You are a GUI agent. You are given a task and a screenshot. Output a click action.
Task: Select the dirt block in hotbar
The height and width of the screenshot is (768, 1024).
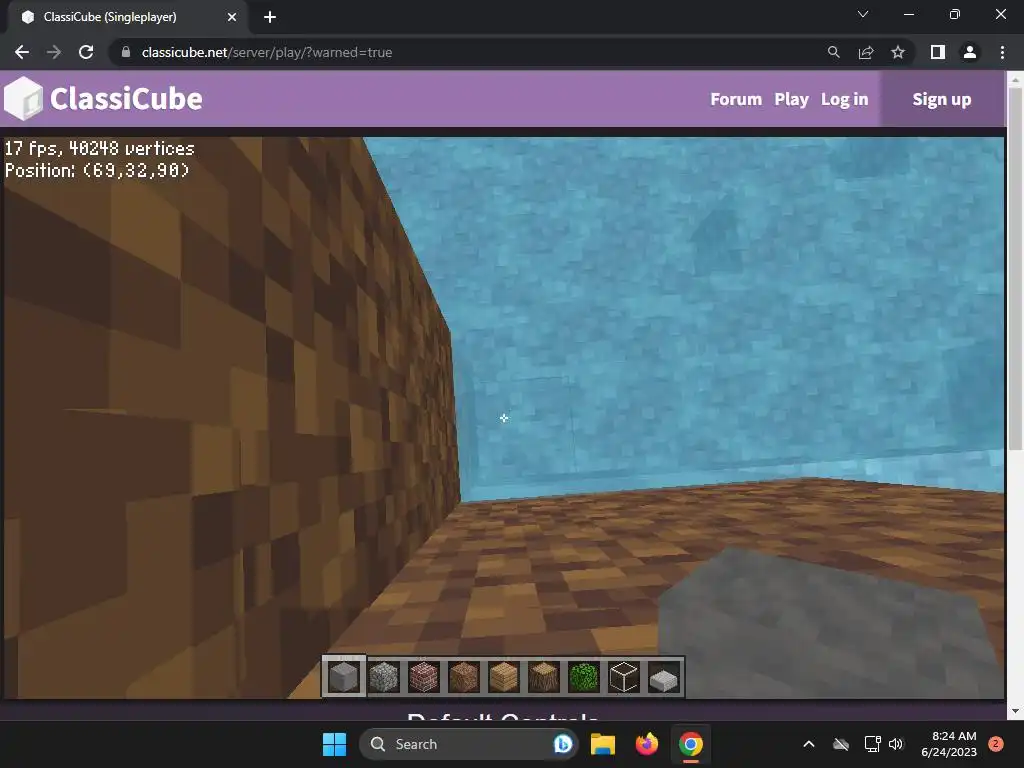click(464, 677)
